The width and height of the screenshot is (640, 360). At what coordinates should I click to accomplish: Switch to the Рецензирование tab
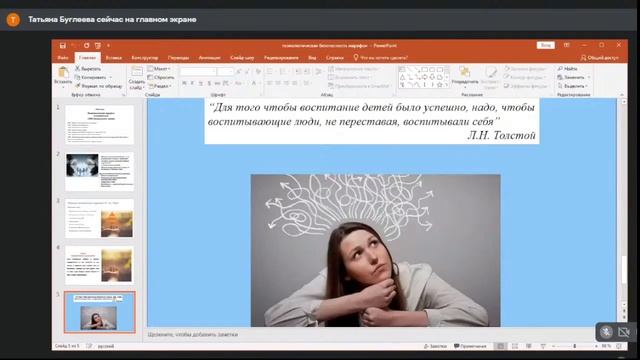(x=281, y=58)
